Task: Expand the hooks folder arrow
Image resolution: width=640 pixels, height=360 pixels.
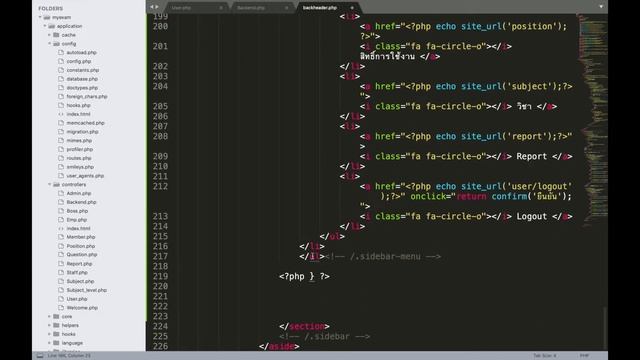Action: (x=49, y=334)
